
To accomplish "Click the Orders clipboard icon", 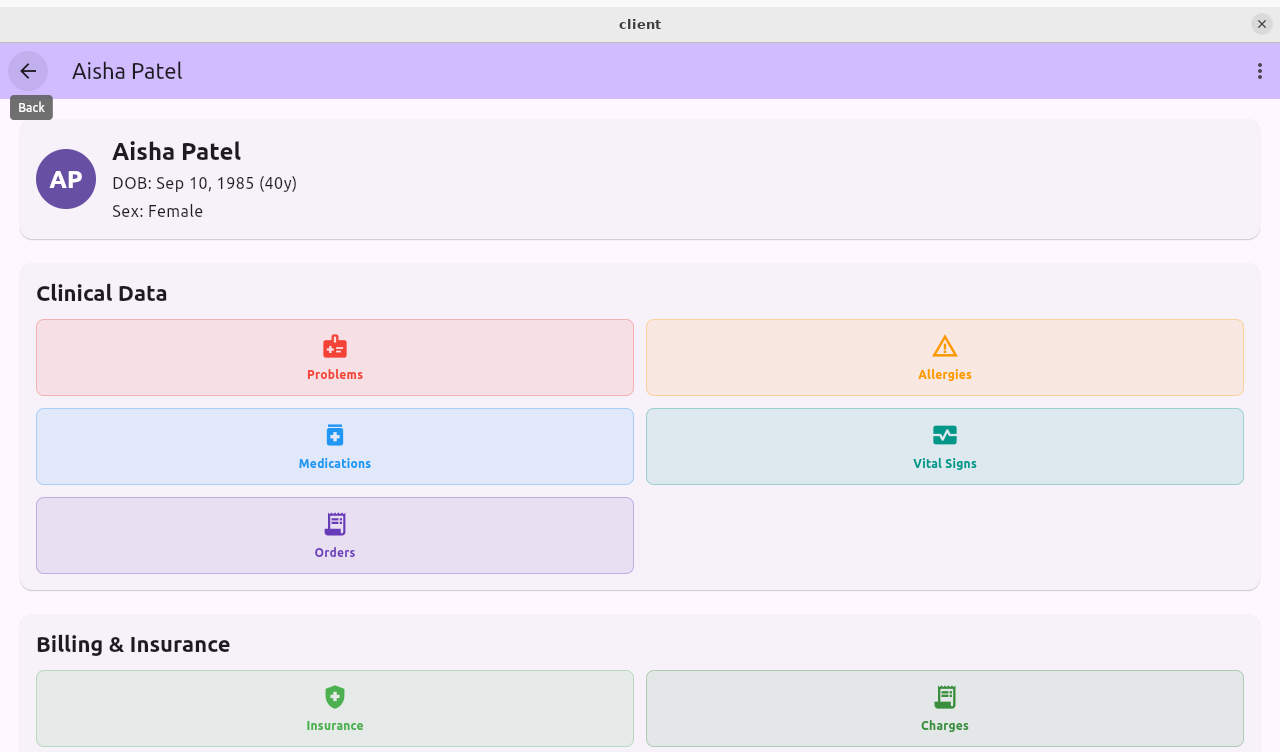I will 335,524.
